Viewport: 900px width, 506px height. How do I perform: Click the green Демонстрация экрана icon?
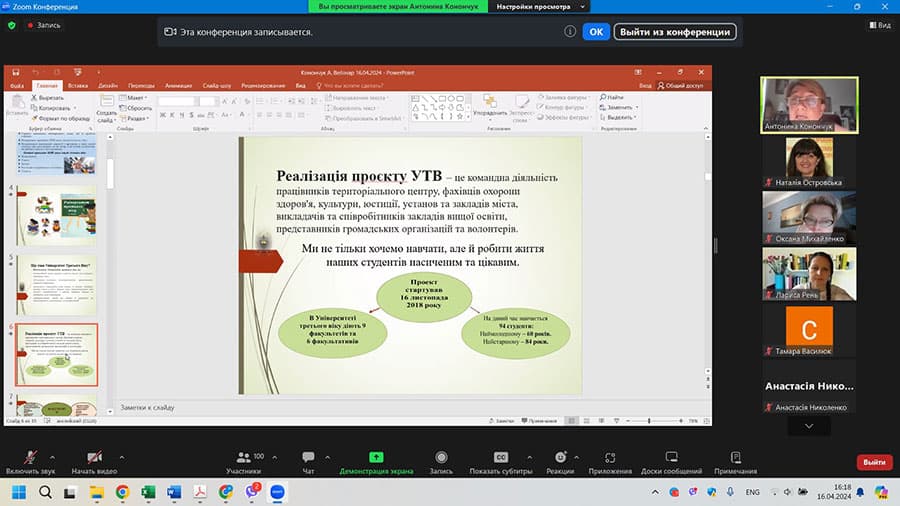coord(378,457)
